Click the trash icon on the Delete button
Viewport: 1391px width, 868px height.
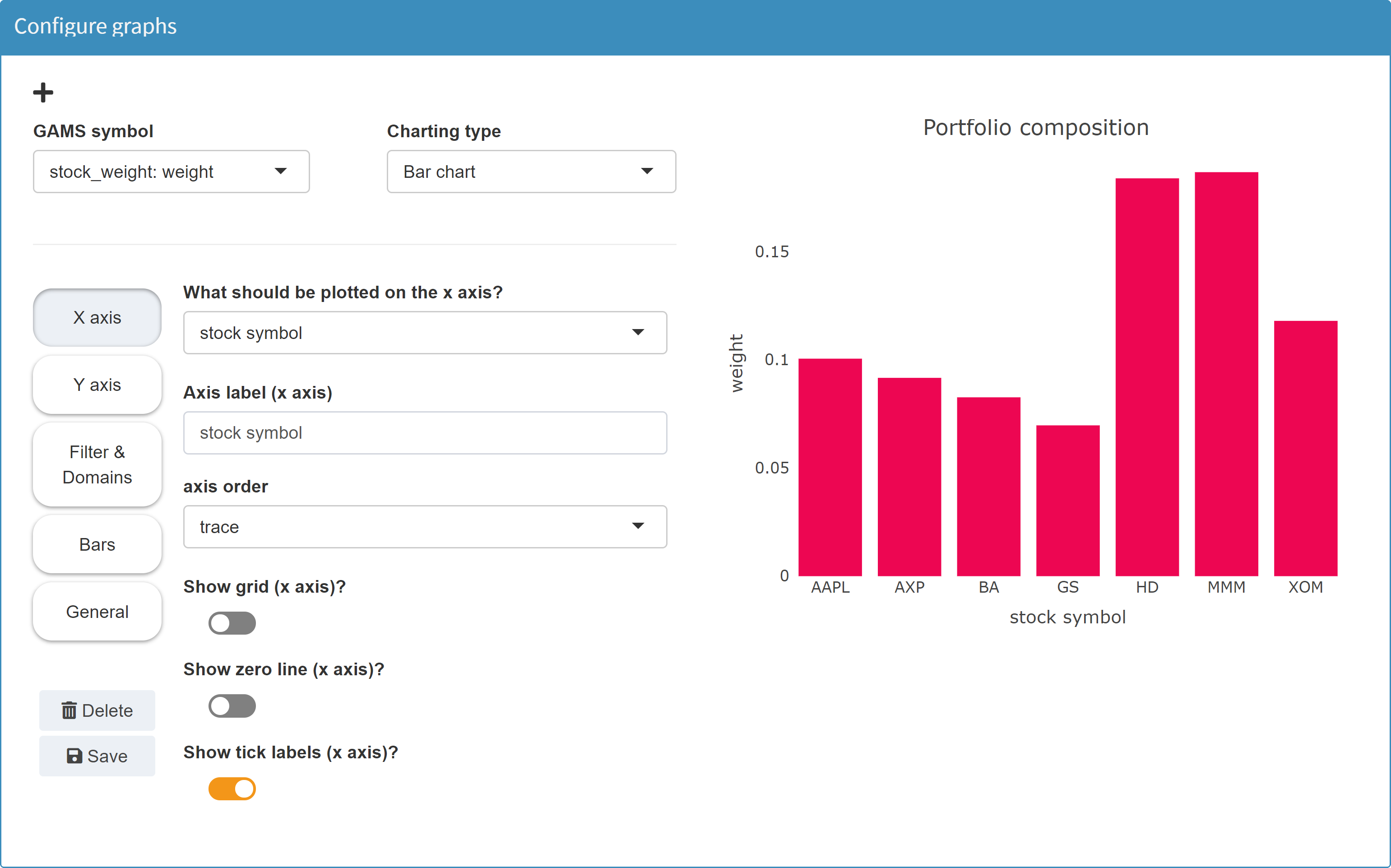(70, 710)
